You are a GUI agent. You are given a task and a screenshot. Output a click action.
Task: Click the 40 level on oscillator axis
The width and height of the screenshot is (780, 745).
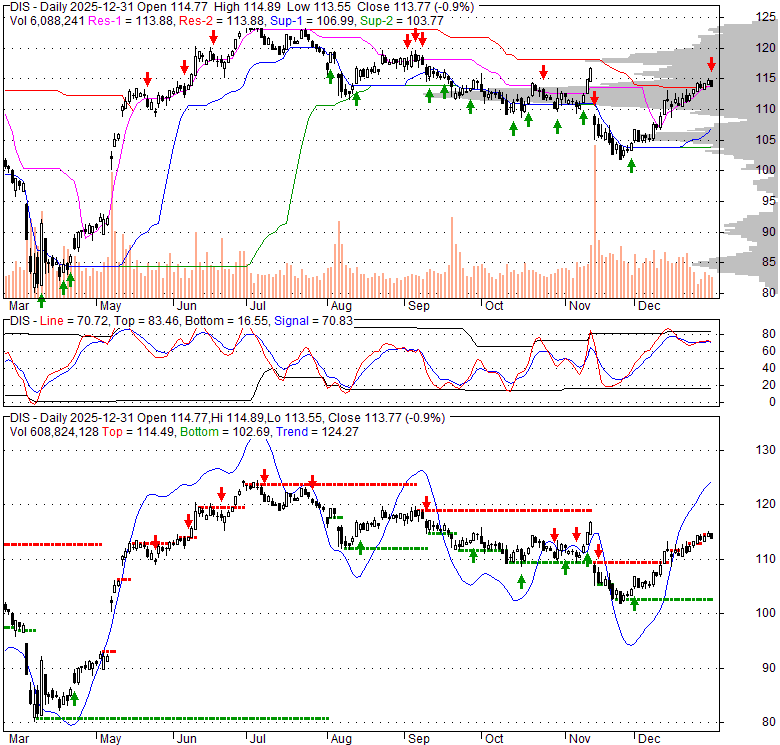tap(769, 368)
